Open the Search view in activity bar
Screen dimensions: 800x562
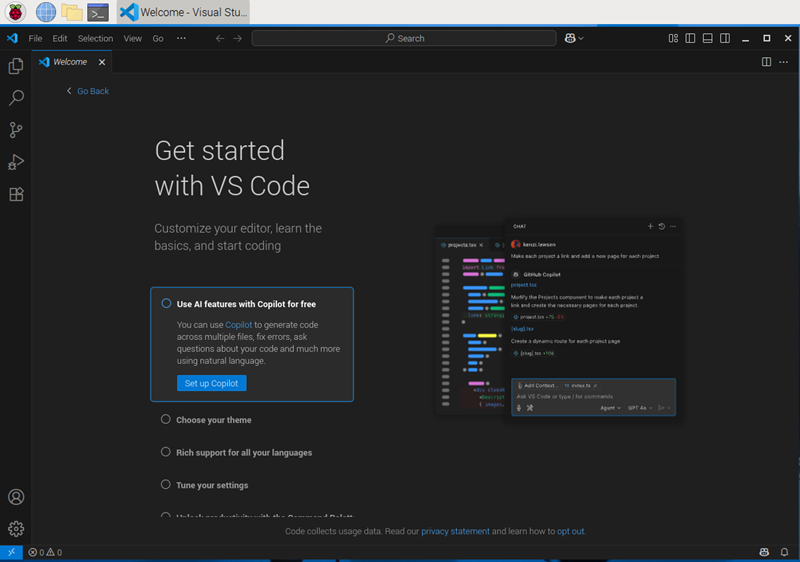(x=16, y=97)
